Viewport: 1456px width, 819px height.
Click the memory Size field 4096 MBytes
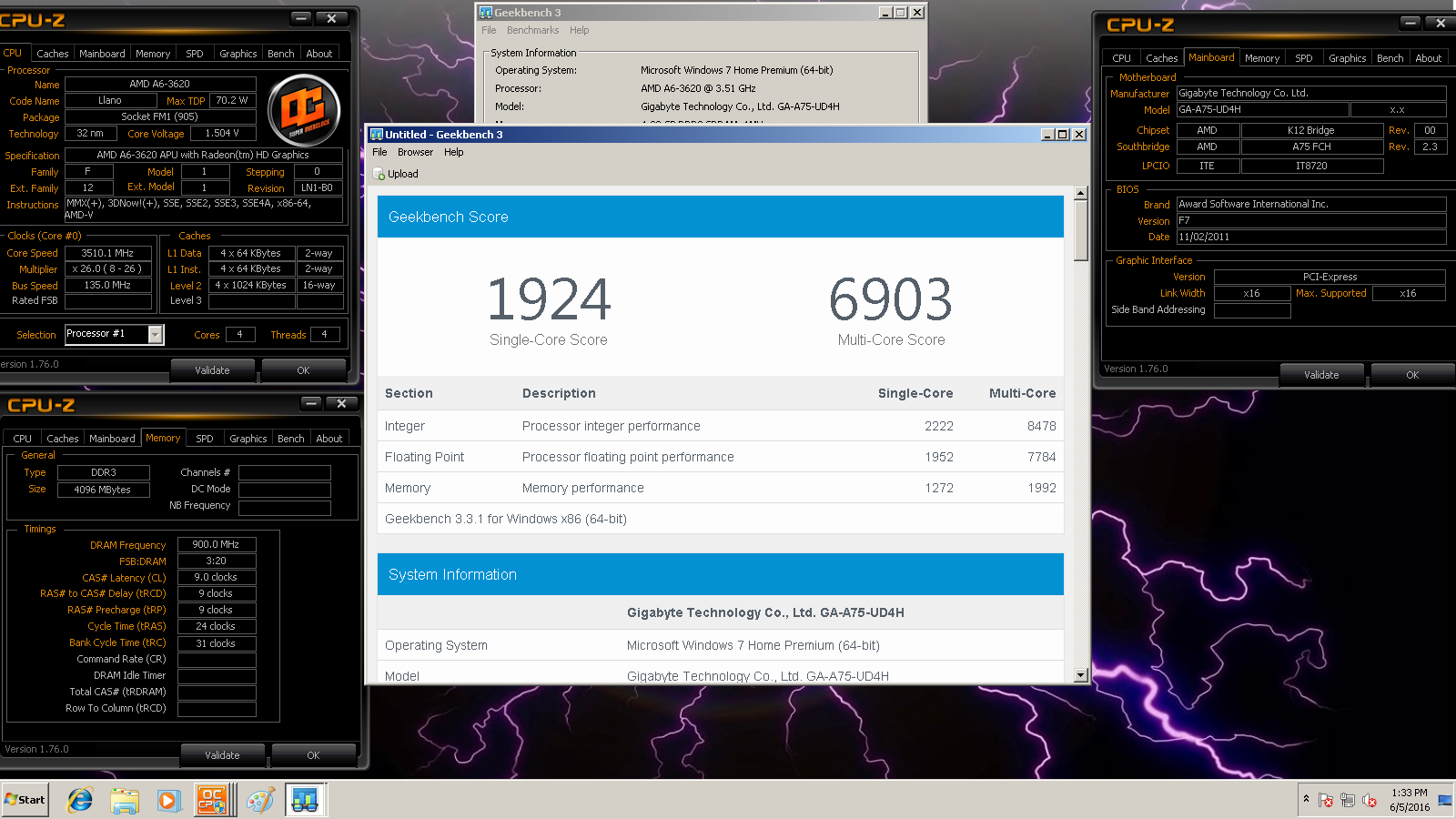click(x=103, y=490)
